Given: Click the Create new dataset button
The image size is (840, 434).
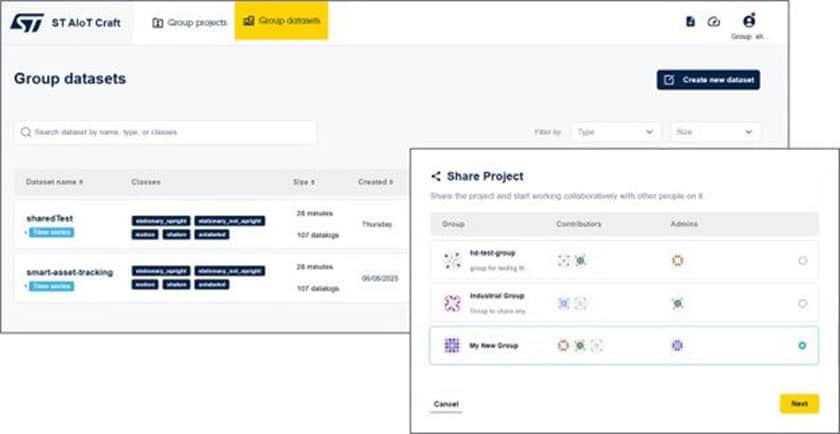Looking at the screenshot, I should [708, 80].
